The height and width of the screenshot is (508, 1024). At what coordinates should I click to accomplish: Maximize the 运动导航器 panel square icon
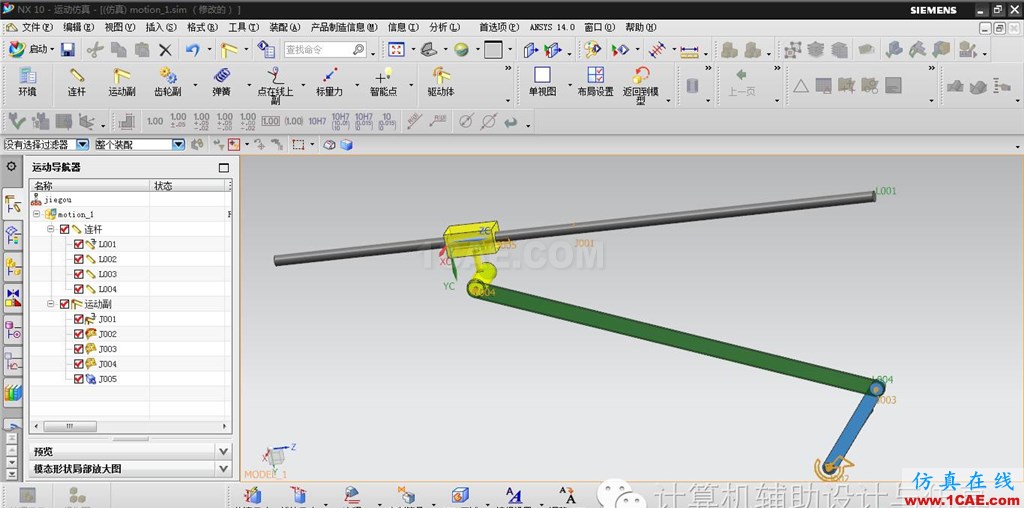(224, 168)
